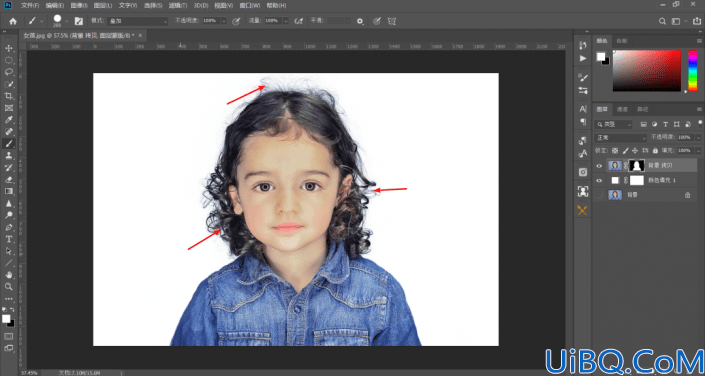This screenshot has height=376, width=705.
Task: Select the Healing Brush tool
Action: tap(9, 132)
